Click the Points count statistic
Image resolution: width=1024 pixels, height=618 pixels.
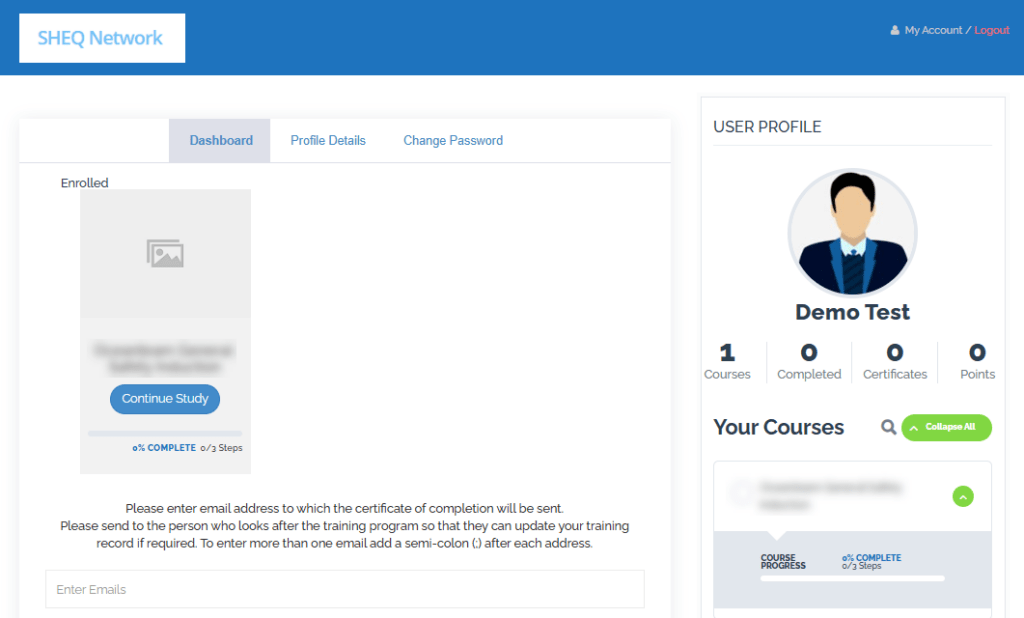click(x=977, y=361)
